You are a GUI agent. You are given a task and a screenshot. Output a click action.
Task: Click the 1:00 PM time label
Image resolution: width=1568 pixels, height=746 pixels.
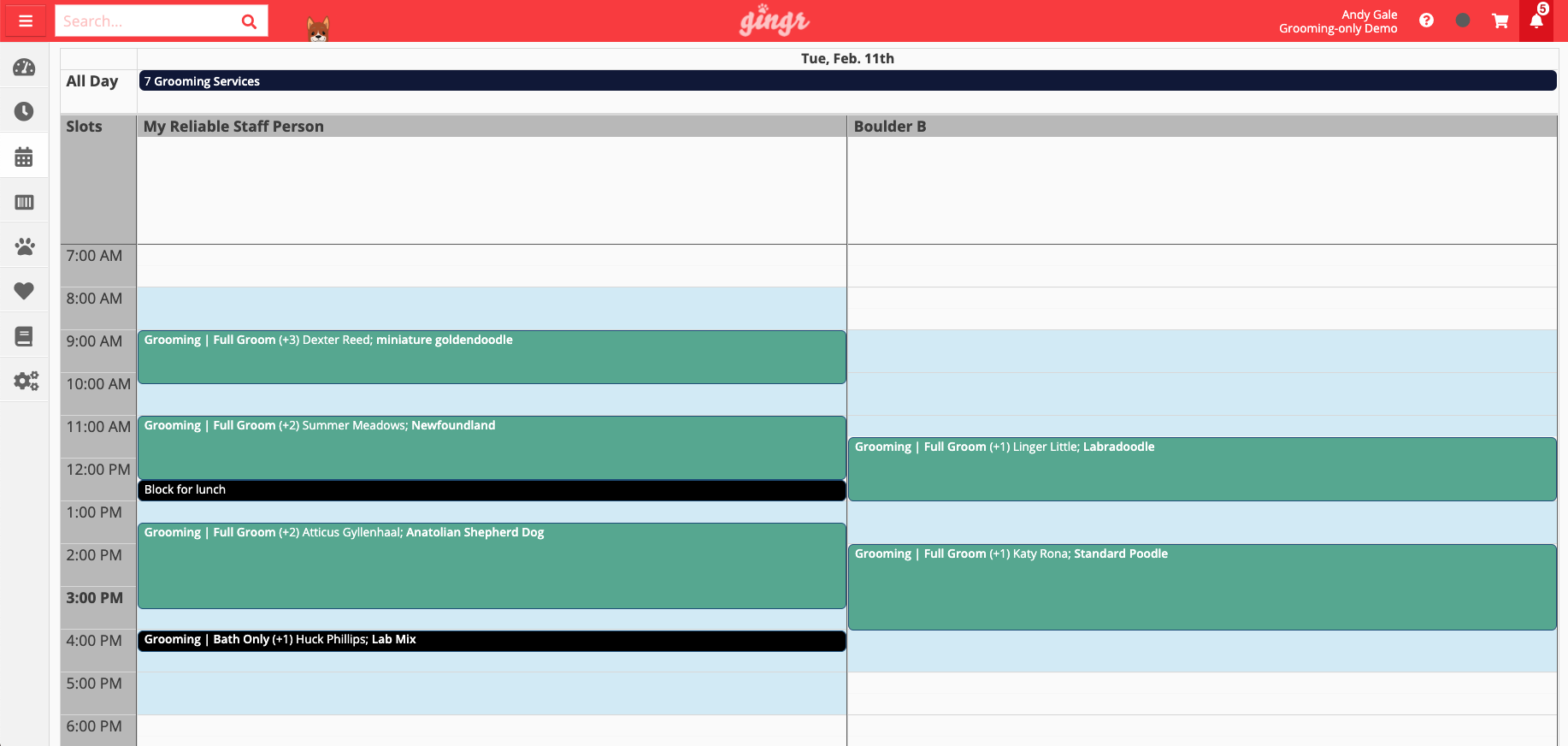pyautogui.click(x=94, y=512)
